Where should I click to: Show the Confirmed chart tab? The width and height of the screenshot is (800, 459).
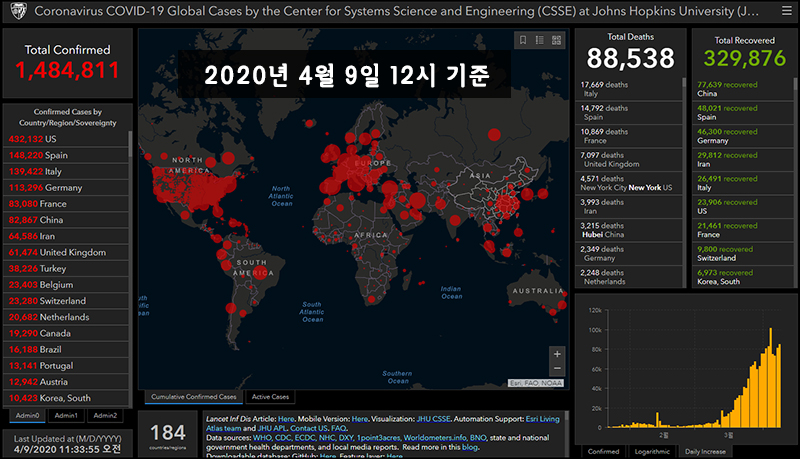point(603,451)
